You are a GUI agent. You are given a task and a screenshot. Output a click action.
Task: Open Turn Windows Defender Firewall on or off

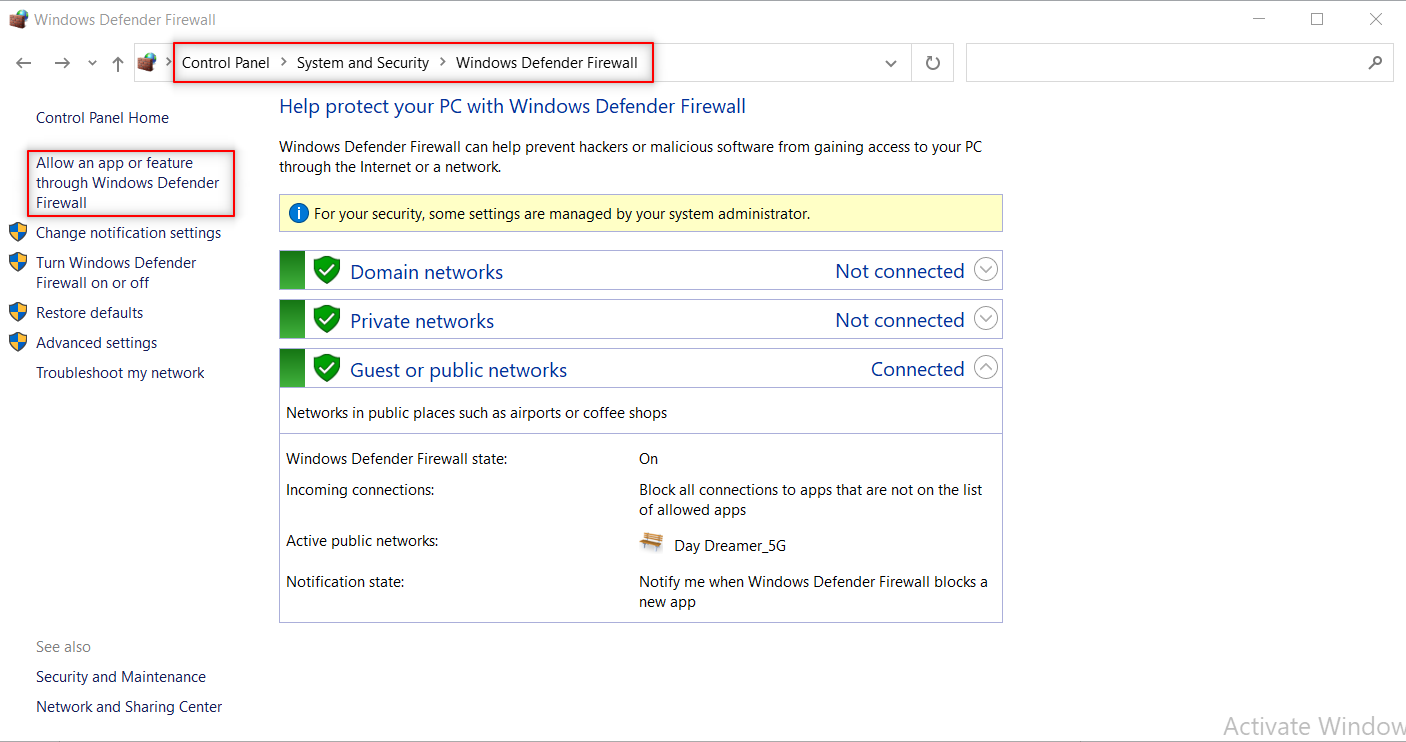point(116,272)
